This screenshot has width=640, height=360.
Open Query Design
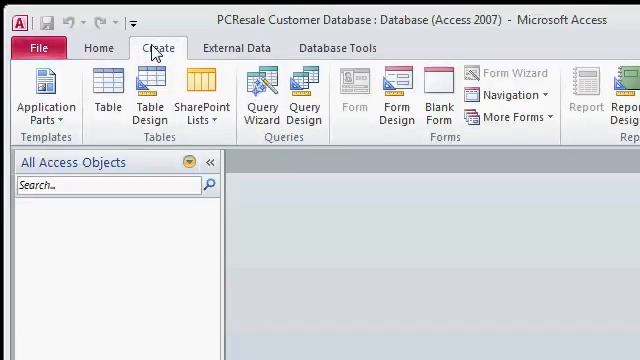tap(304, 96)
